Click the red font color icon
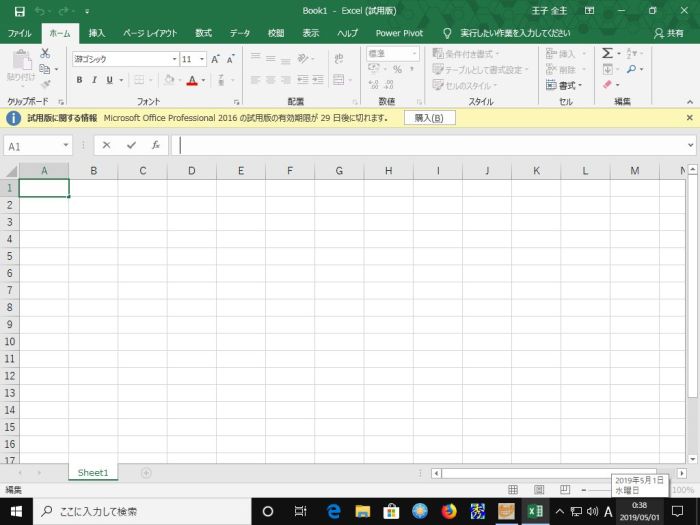Image resolution: width=700 pixels, height=525 pixels. tap(192, 80)
